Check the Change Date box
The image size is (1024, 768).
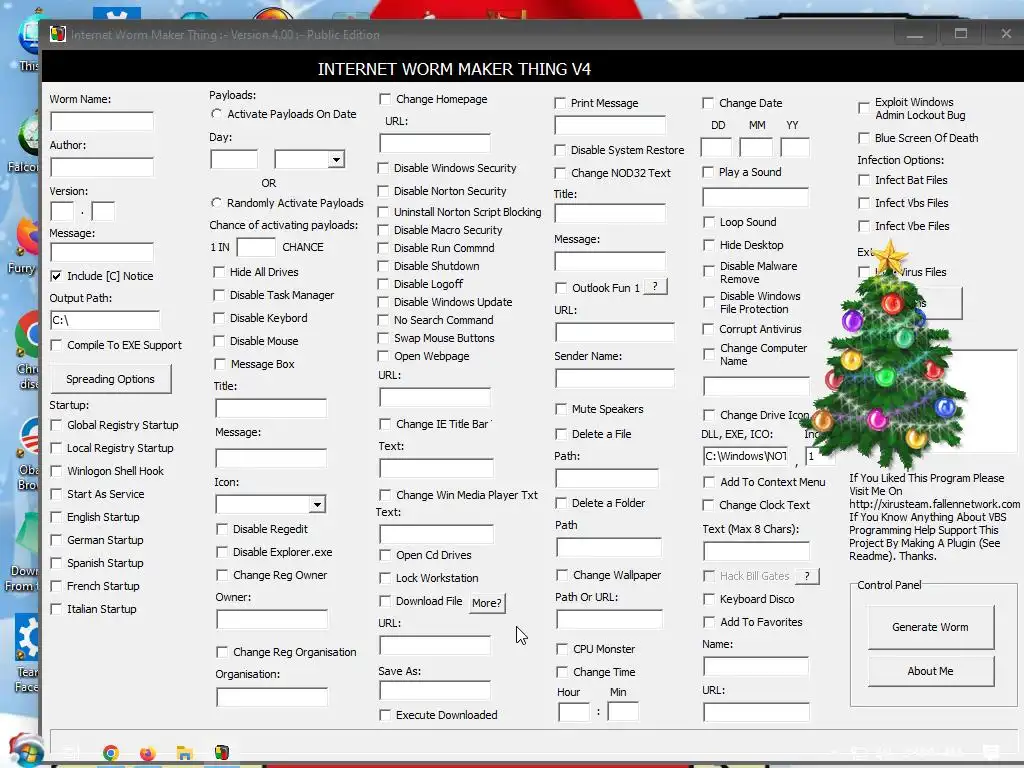point(708,103)
